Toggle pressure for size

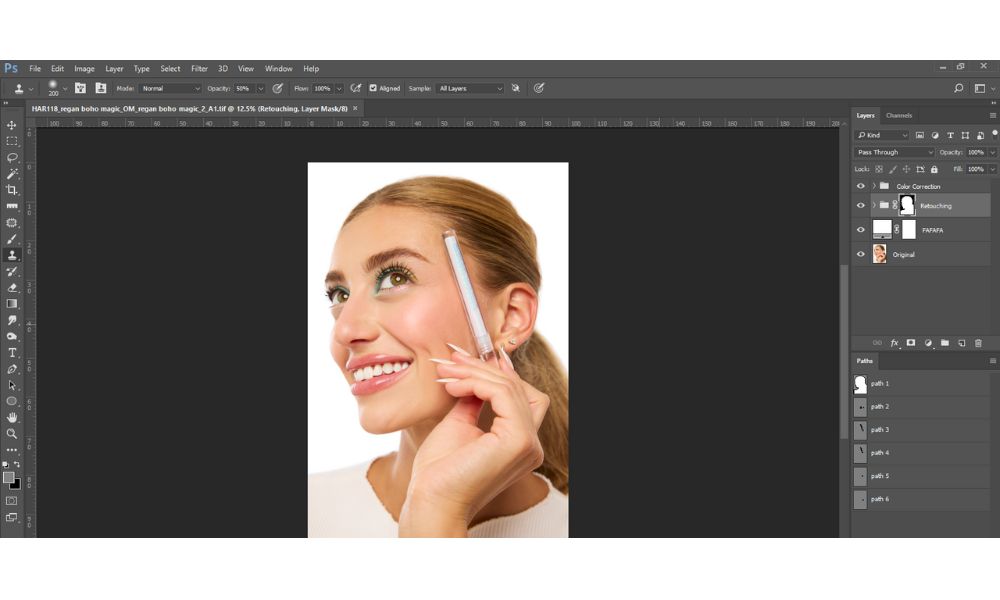click(539, 89)
